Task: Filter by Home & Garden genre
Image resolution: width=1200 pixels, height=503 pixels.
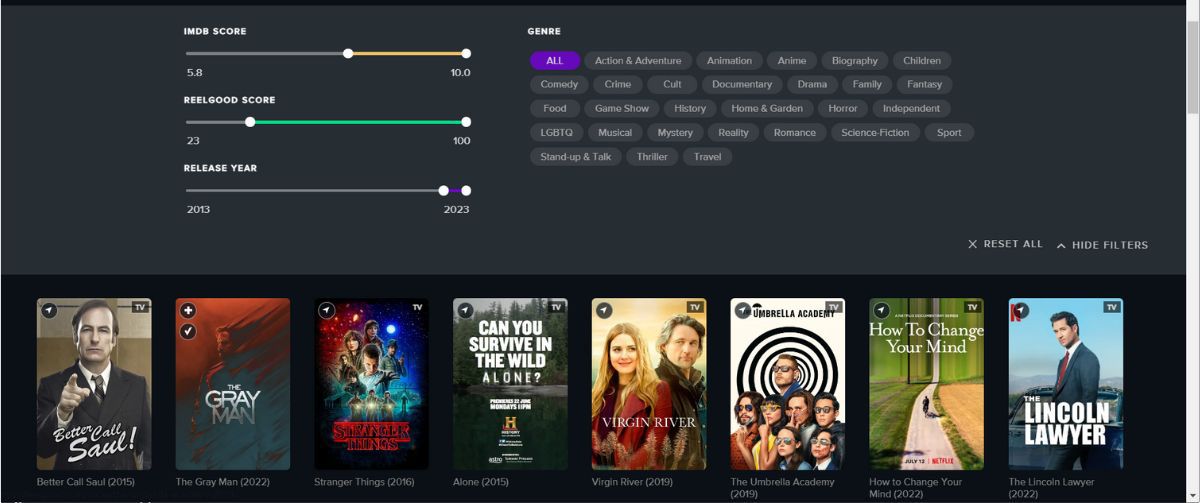Action: coord(767,109)
